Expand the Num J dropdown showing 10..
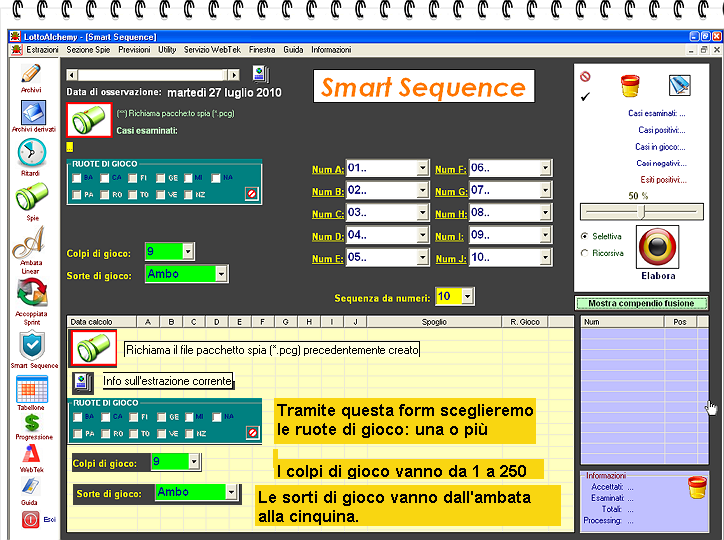 coord(545,257)
